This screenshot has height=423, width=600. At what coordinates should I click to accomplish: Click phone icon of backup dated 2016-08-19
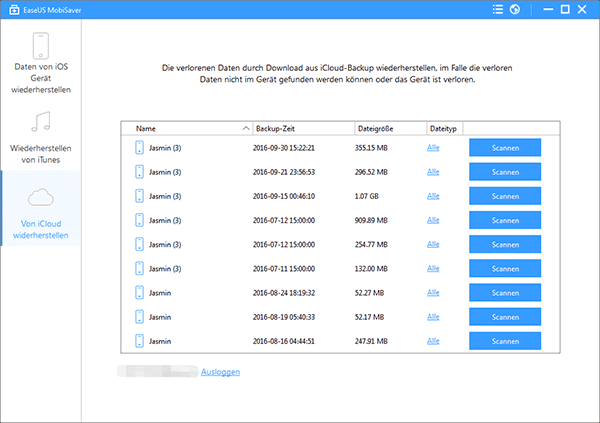click(x=139, y=316)
